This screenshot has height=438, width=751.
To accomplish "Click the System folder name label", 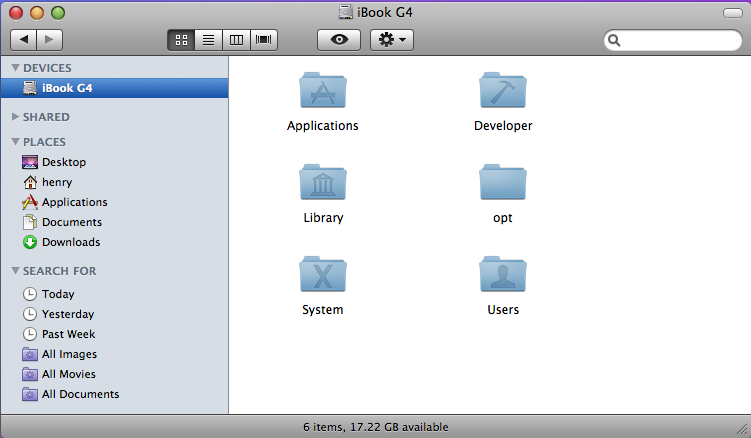I will [x=323, y=310].
